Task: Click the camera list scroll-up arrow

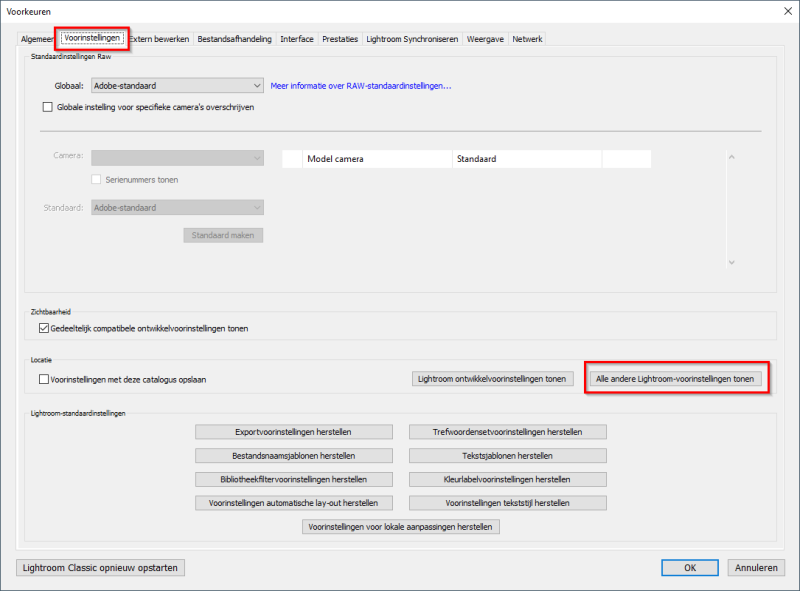Action: (x=732, y=157)
